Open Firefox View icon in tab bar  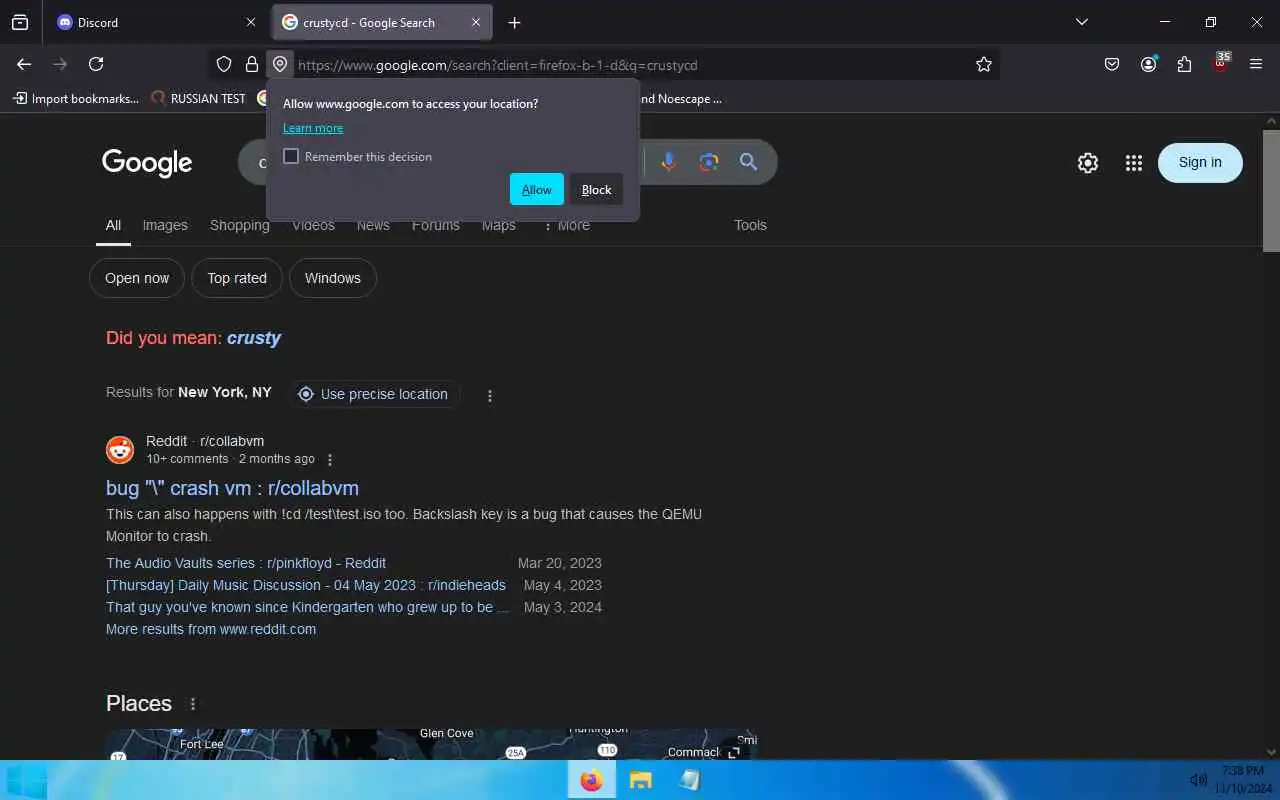click(20, 22)
